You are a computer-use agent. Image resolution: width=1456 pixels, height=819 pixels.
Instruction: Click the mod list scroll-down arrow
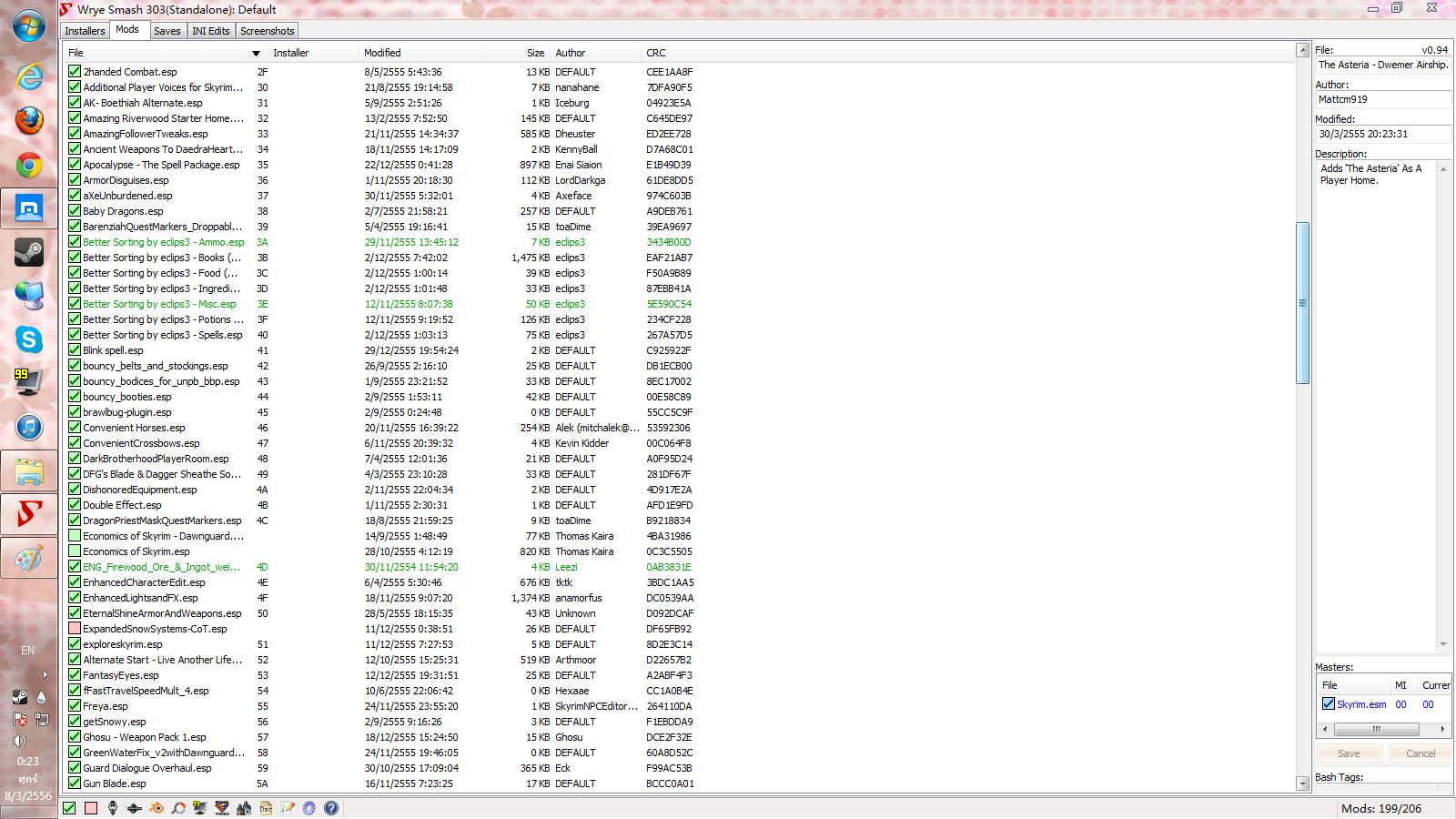click(1303, 783)
